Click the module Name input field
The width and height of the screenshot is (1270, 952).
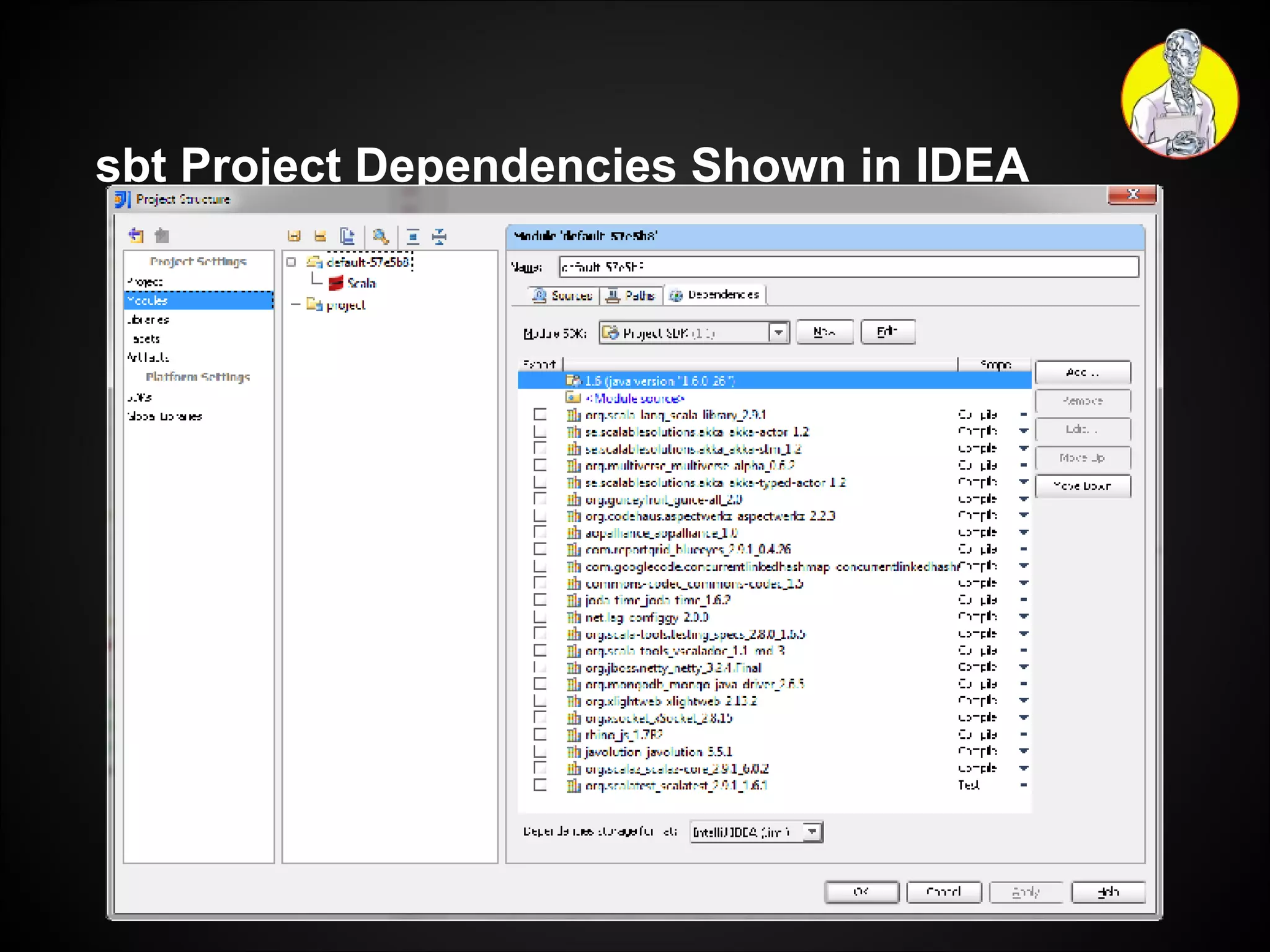pyautogui.click(x=848, y=267)
